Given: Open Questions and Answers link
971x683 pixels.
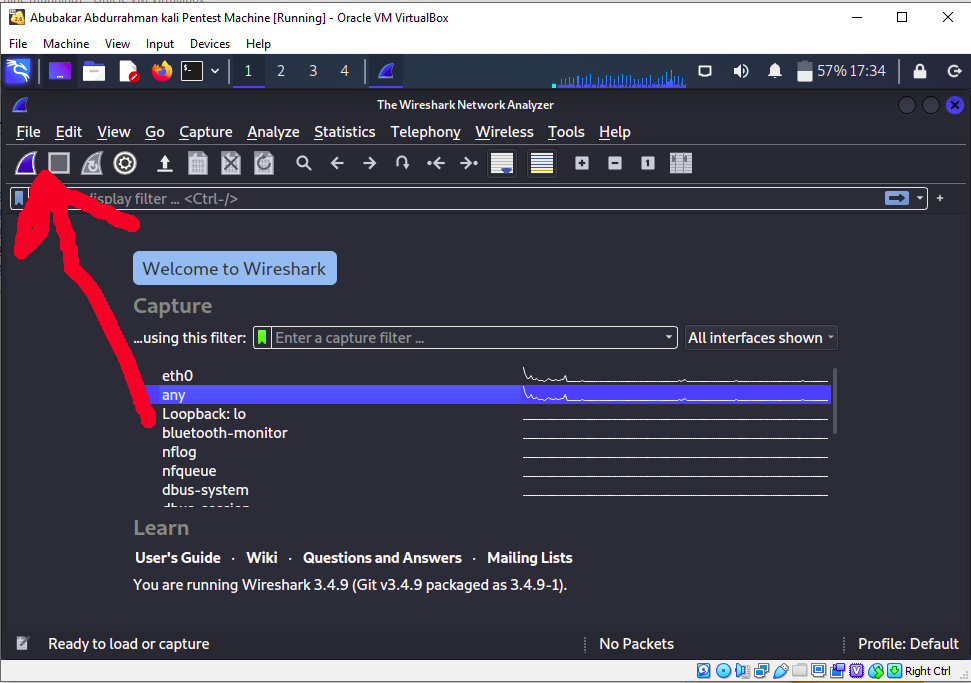Looking at the screenshot, I should pos(382,558).
